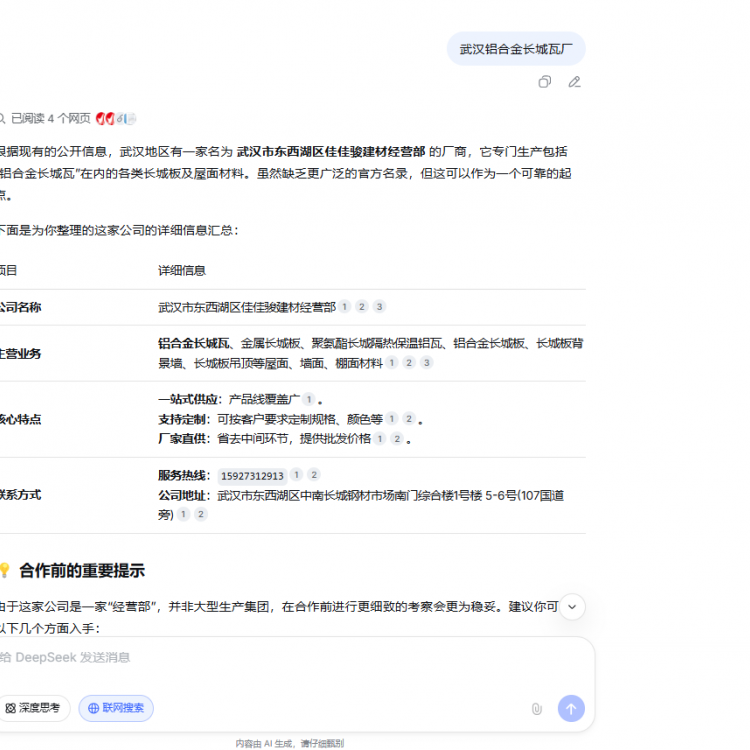Click the phone number 15927312913
Image resolution: width=750 pixels, height=750 pixels.
click(x=252, y=476)
